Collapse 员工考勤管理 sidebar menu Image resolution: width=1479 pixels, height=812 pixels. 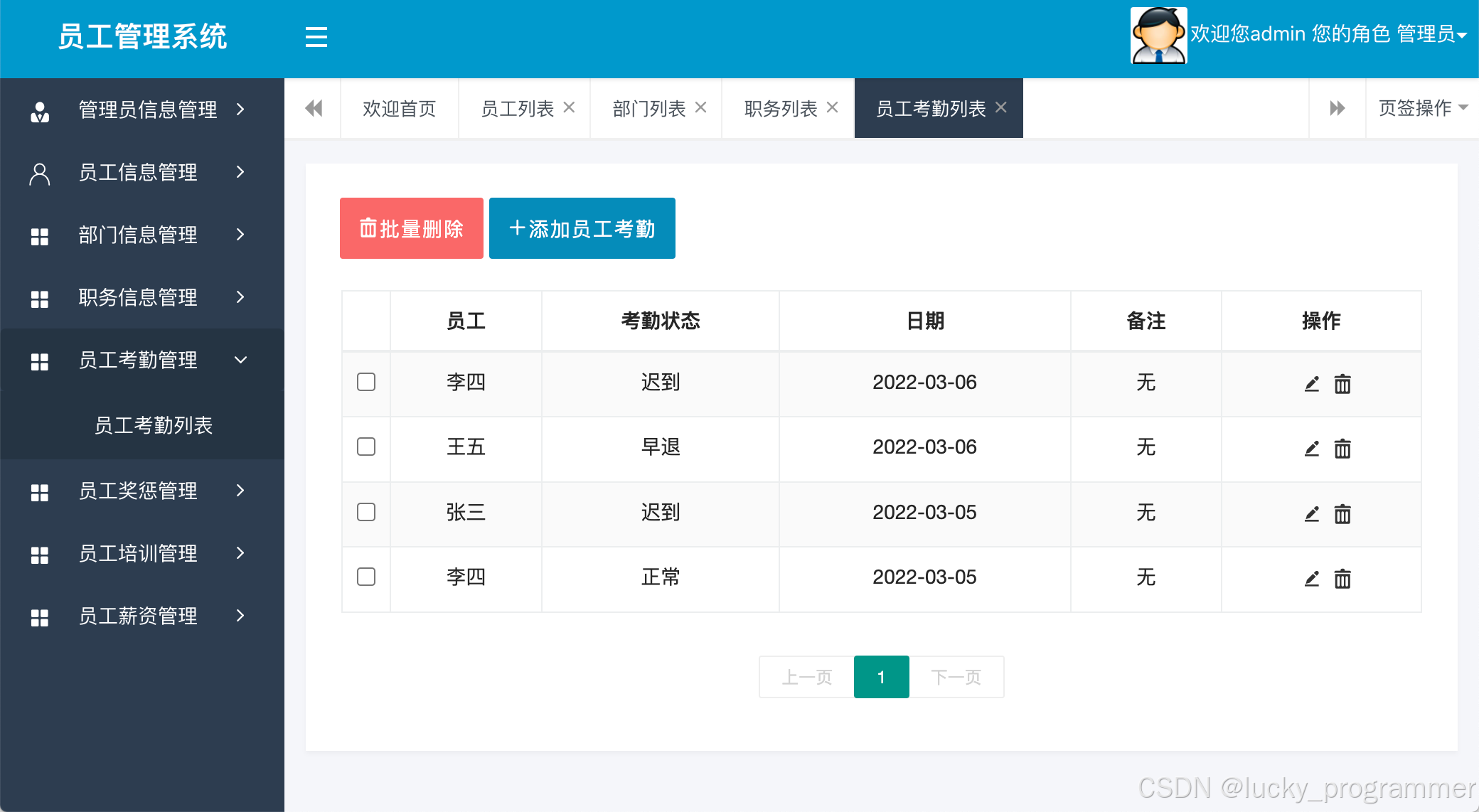(139, 360)
